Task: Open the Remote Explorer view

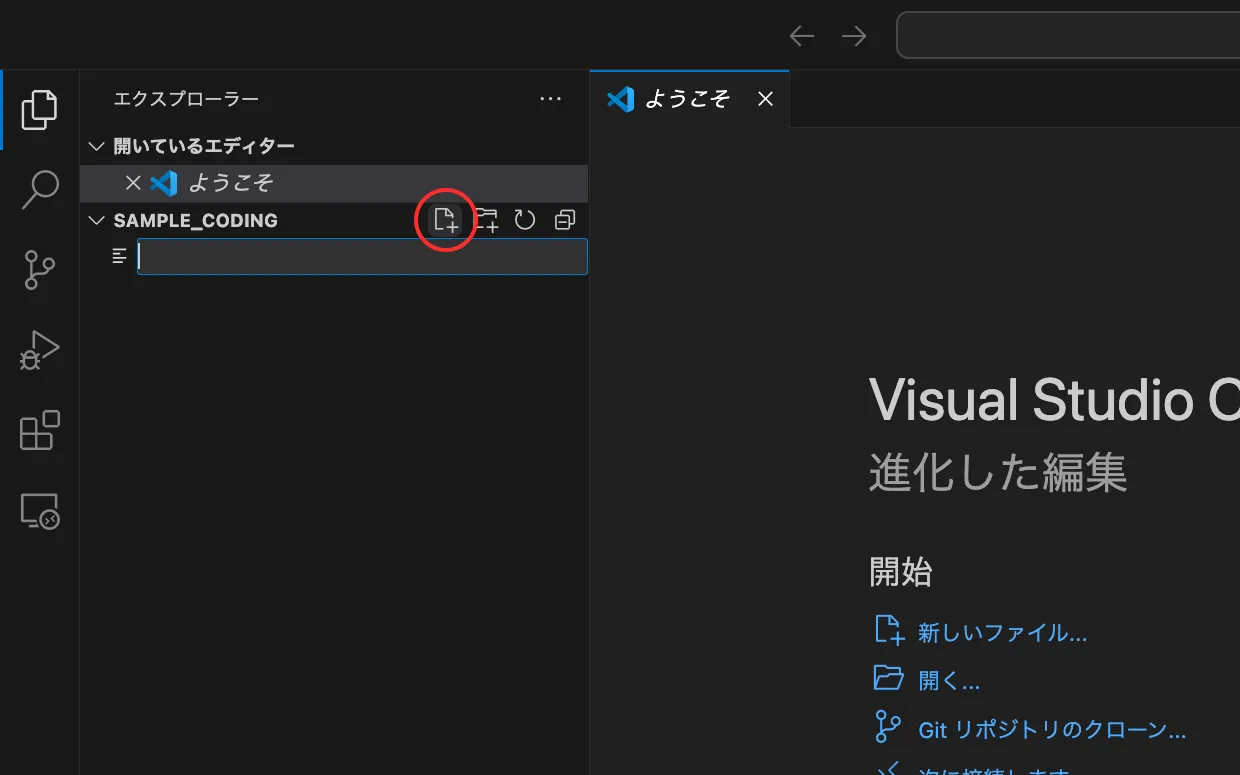Action: pos(40,511)
